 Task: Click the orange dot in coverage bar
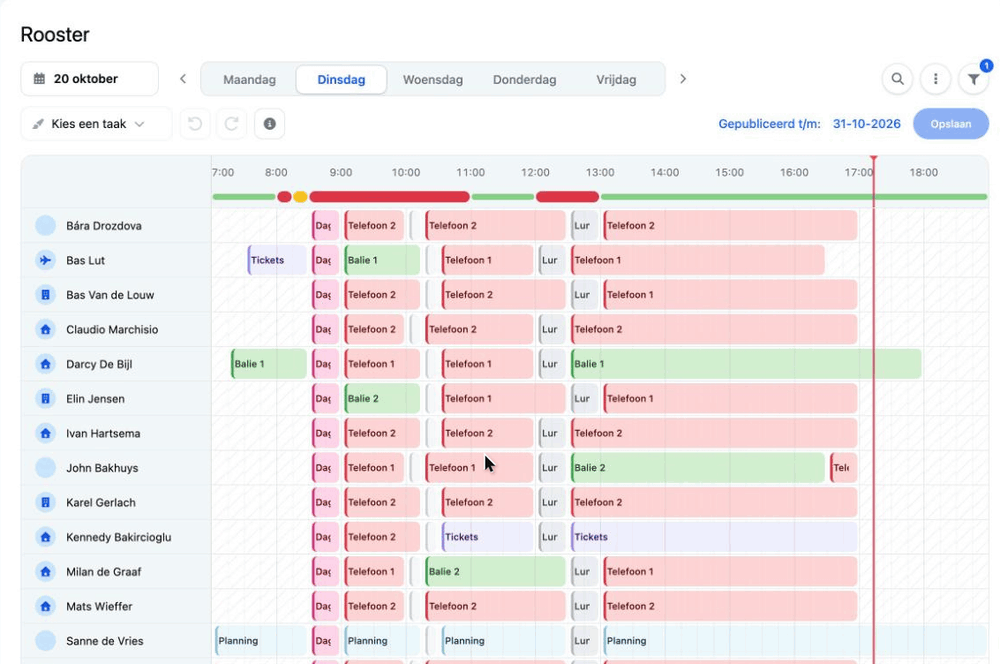[300, 197]
